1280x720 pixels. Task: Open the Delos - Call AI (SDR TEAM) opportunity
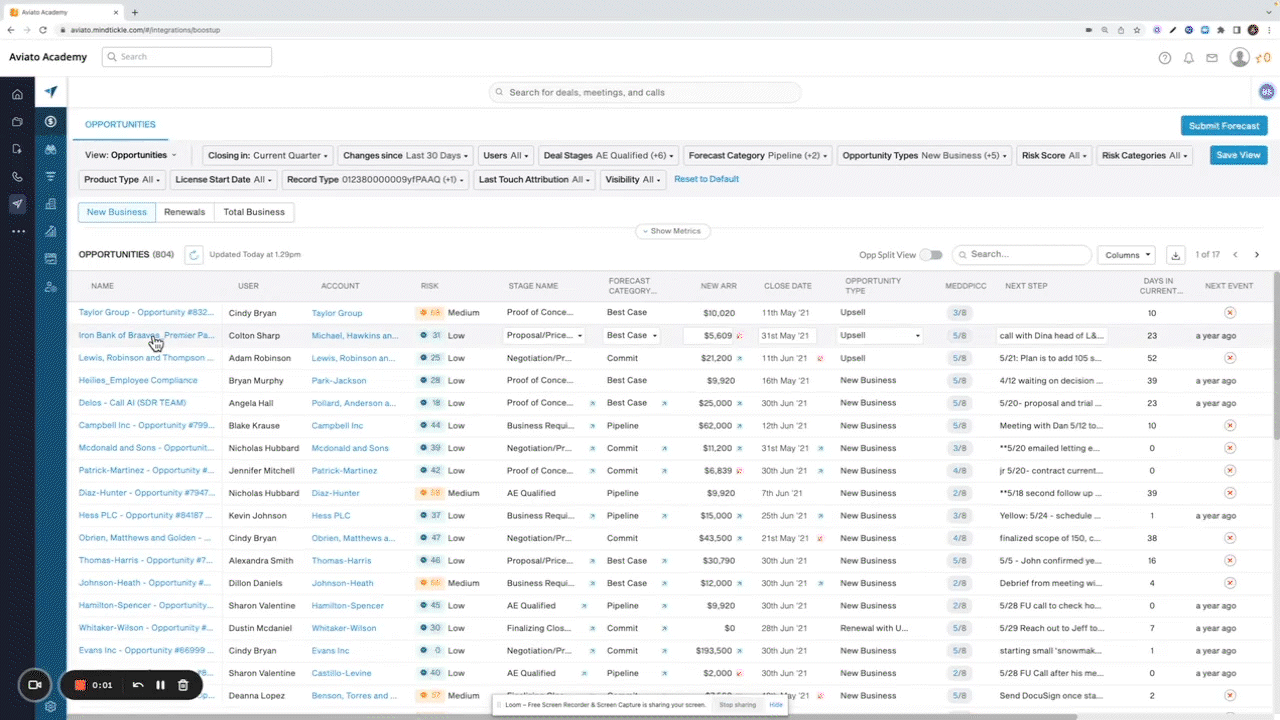coord(132,403)
